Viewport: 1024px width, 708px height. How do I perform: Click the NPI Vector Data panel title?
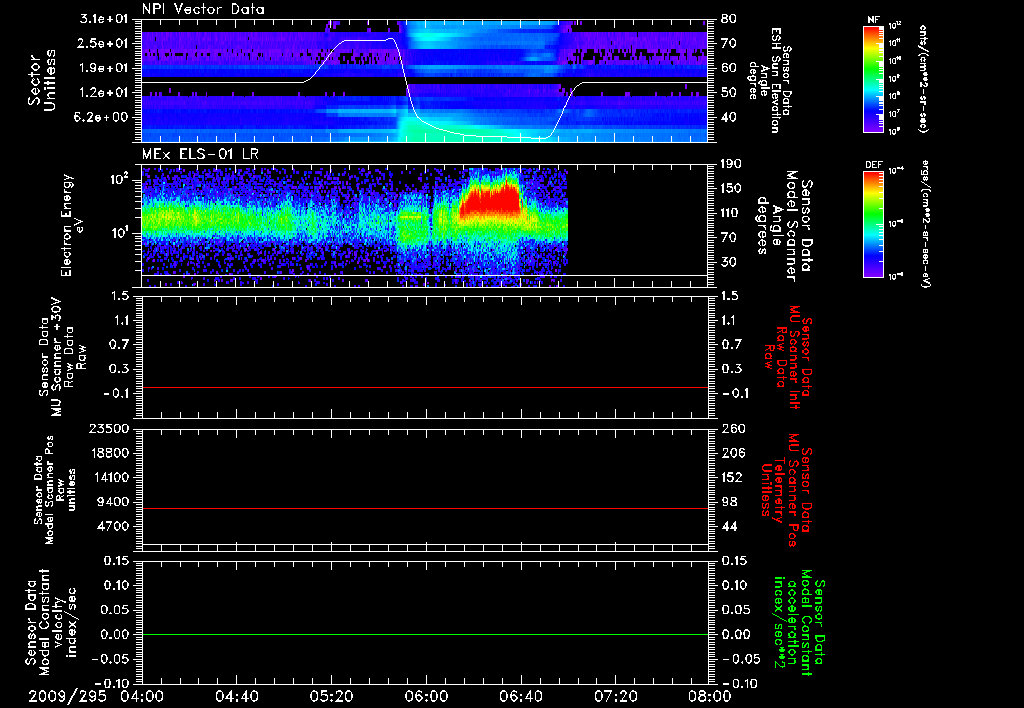(204, 9)
